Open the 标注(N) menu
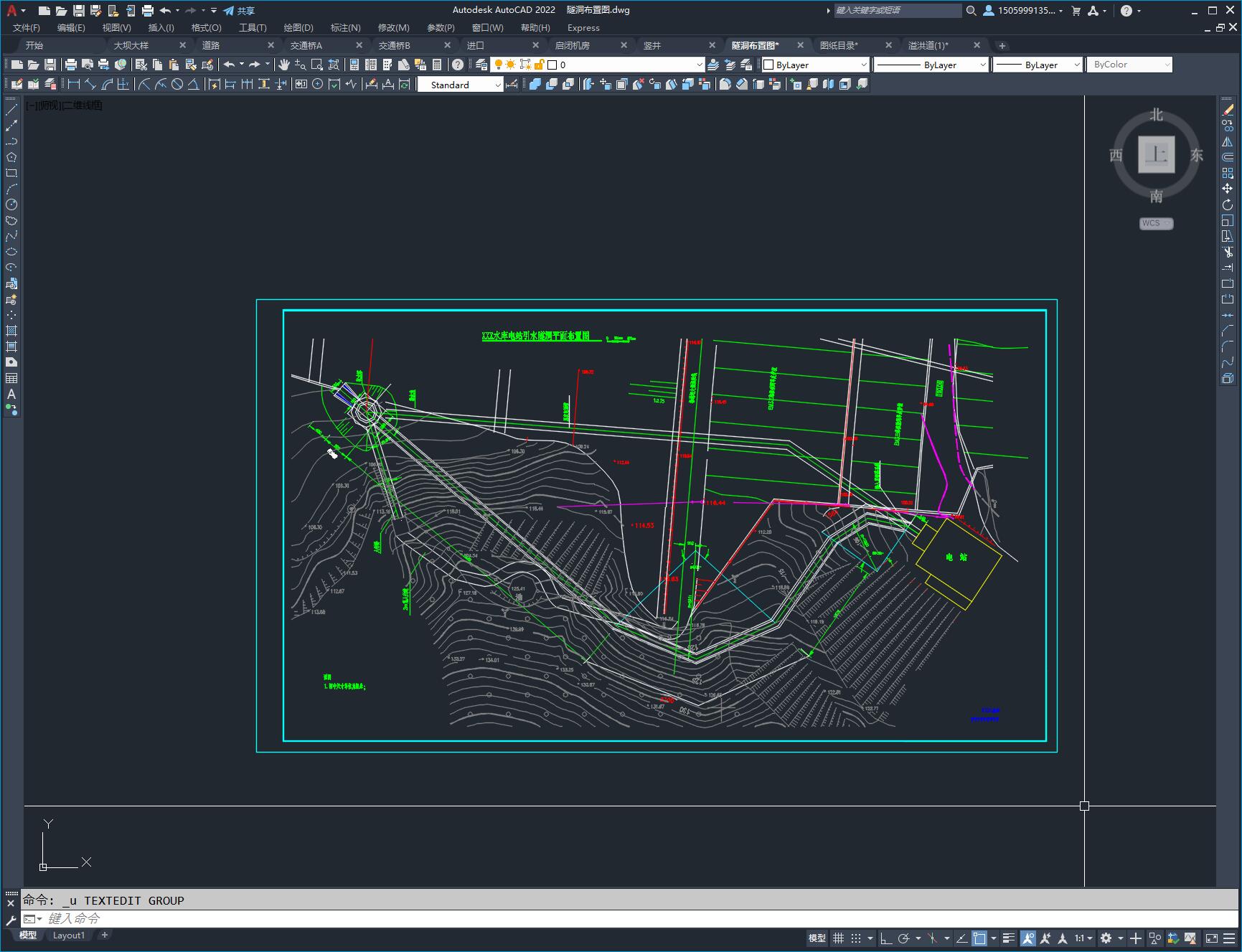Image resolution: width=1242 pixels, height=952 pixels. click(345, 27)
